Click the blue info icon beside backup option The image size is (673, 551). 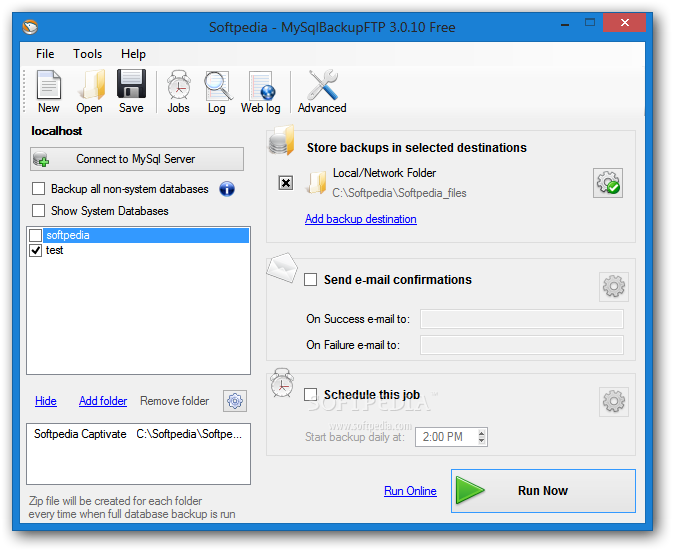[x=227, y=189]
